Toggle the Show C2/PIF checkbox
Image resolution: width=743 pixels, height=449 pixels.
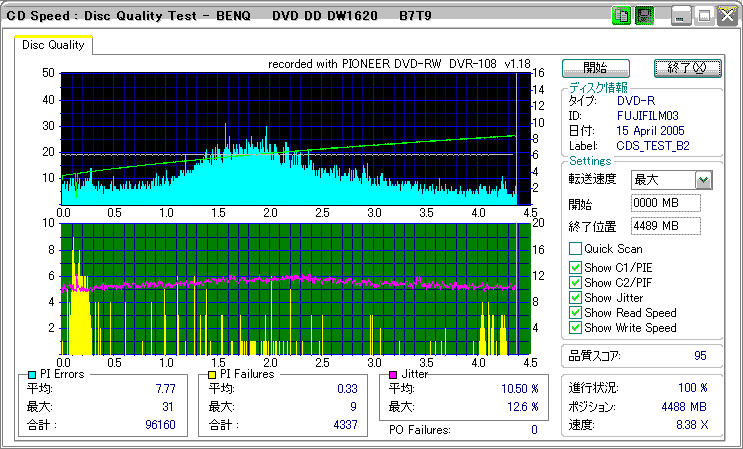pyautogui.click(x=575, y=283)
